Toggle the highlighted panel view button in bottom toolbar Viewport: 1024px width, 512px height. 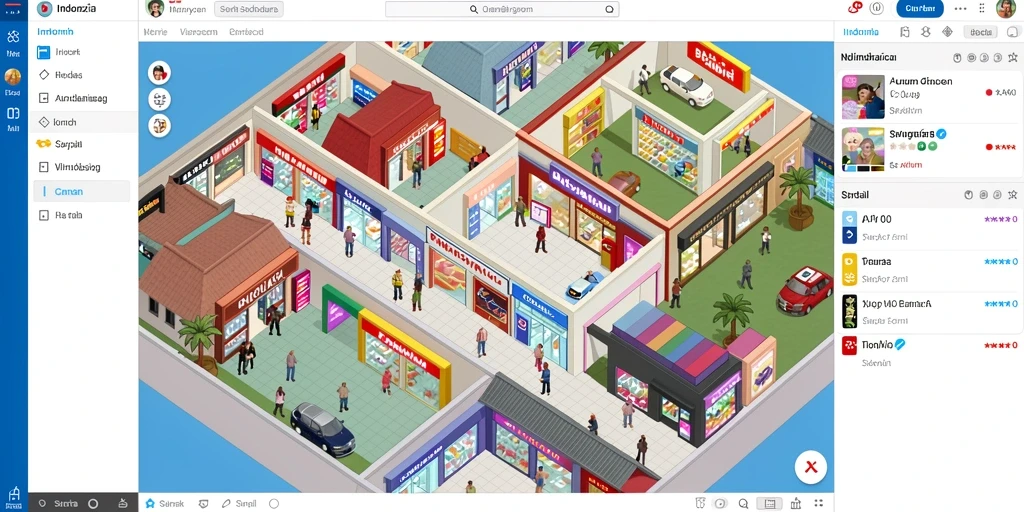(769, 504)
